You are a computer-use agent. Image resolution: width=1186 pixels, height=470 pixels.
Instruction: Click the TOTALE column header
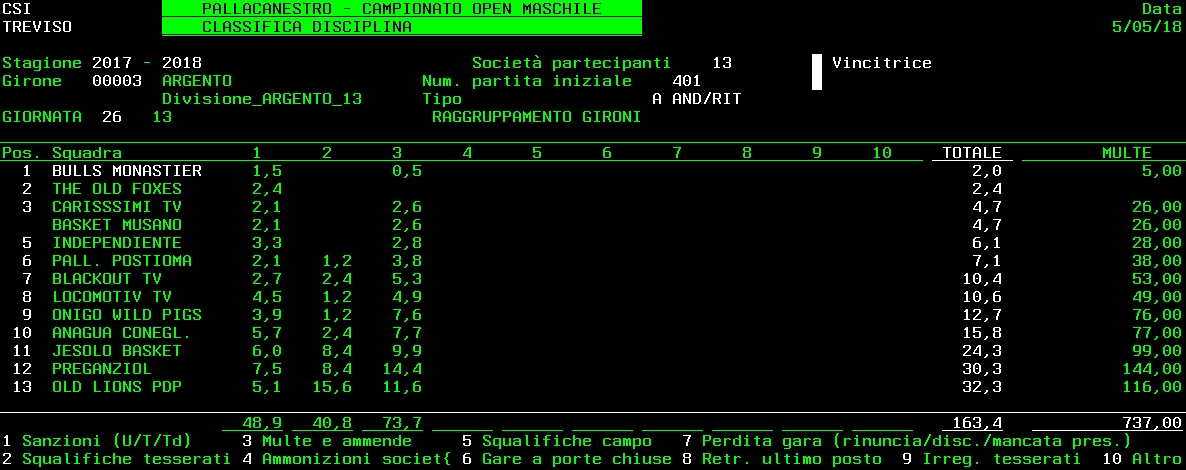coord(971,153)
